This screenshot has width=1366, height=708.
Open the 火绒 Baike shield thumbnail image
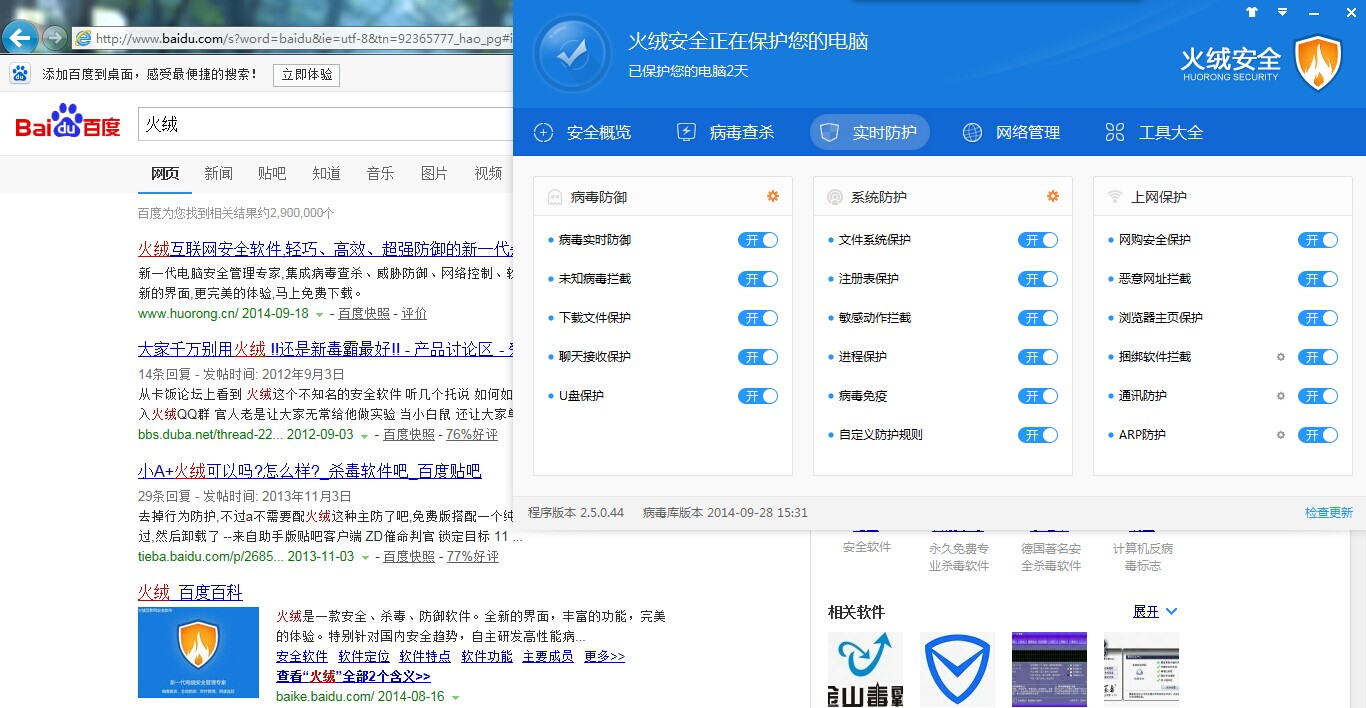pos(198,653)
